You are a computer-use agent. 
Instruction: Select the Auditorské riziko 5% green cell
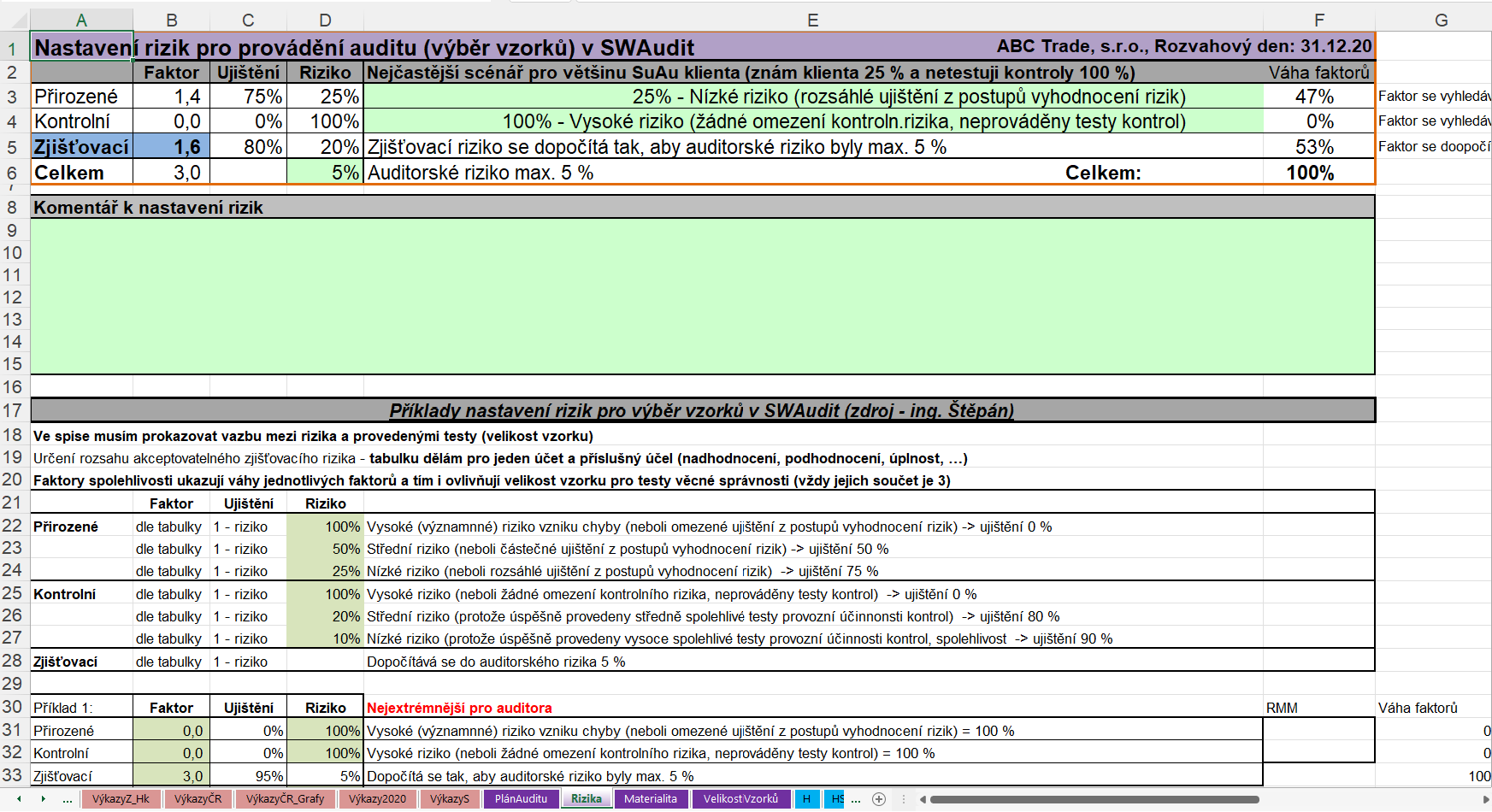tap(325, 173)
